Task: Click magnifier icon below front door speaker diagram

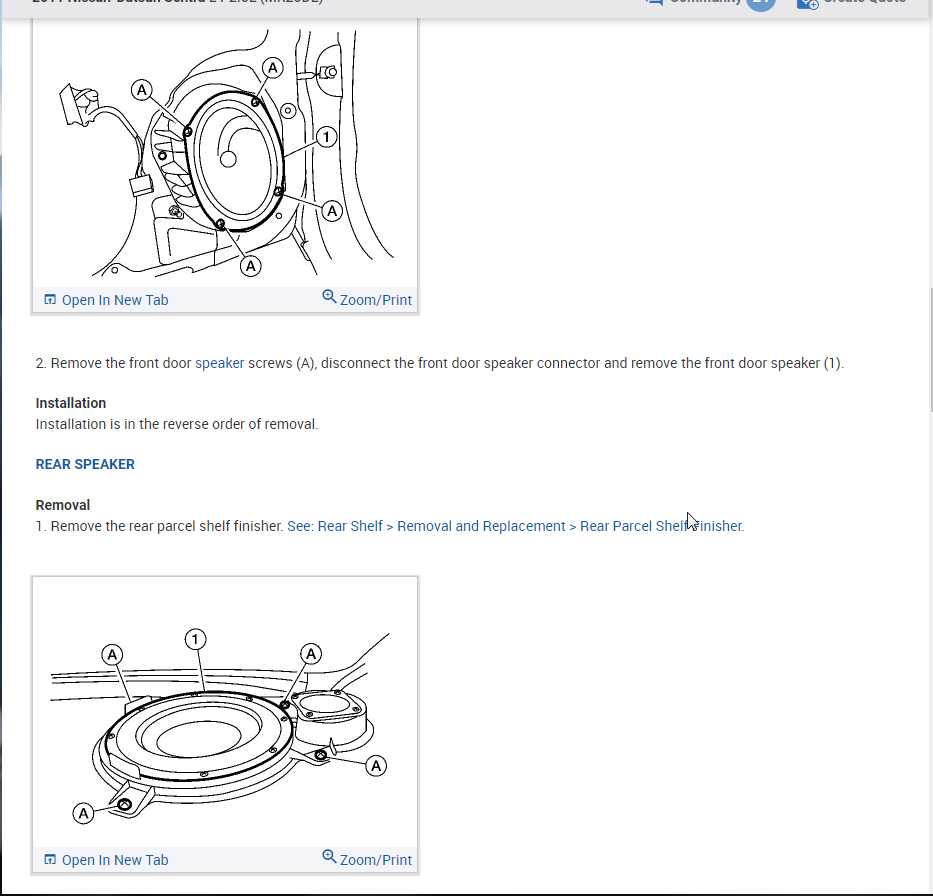Action: [x=329, y=296]
